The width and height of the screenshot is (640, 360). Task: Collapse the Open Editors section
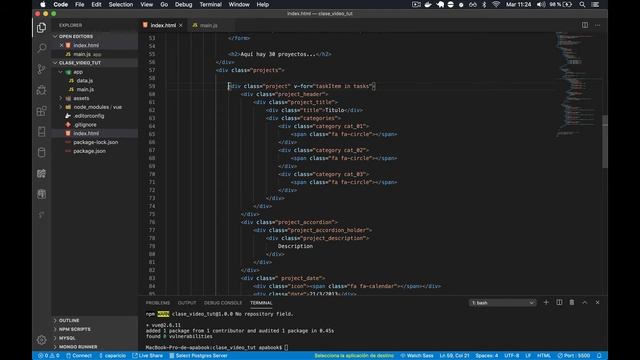pos(76,36)
